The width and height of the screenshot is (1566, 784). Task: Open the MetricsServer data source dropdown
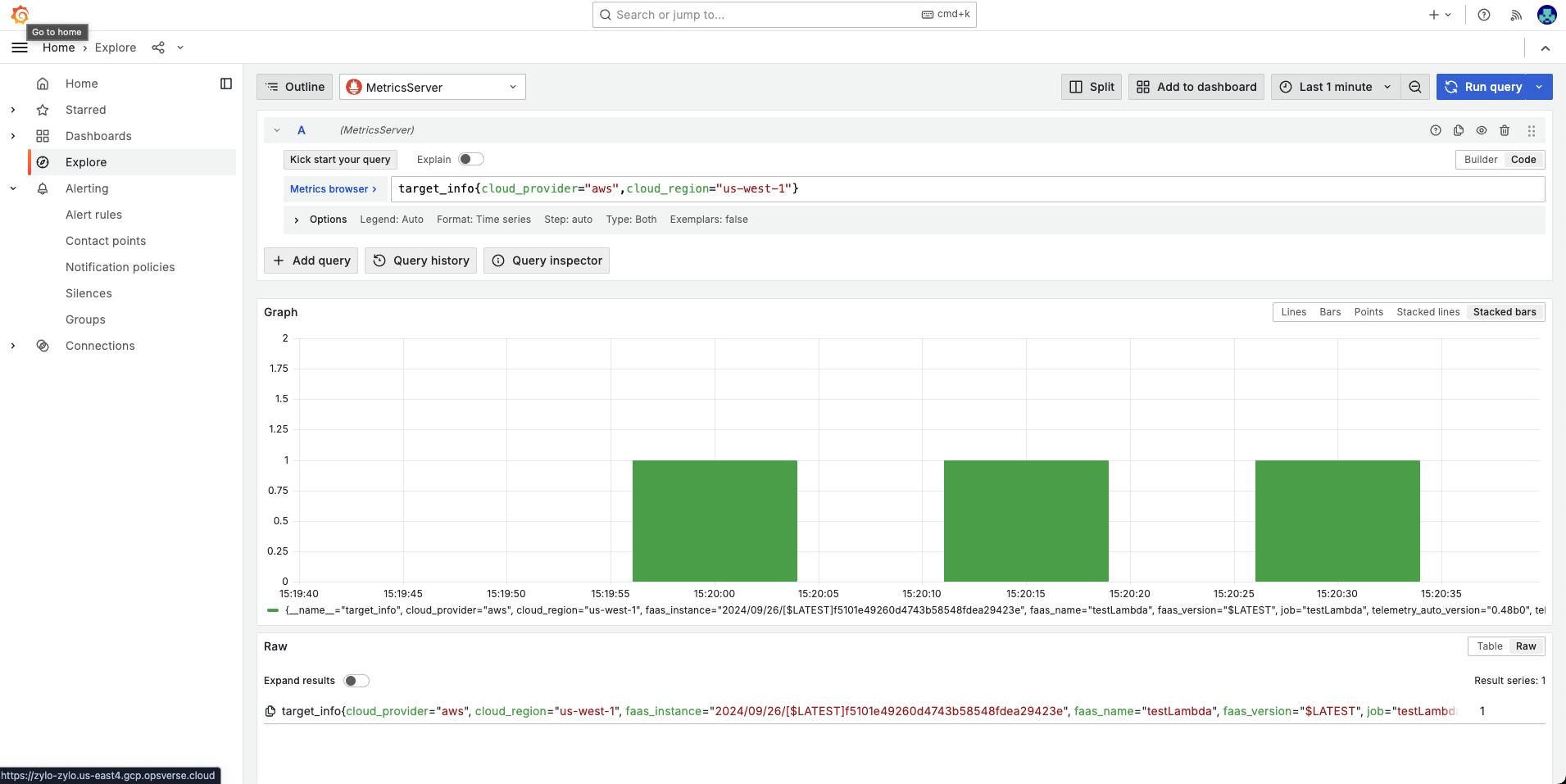tap(433, 87)
